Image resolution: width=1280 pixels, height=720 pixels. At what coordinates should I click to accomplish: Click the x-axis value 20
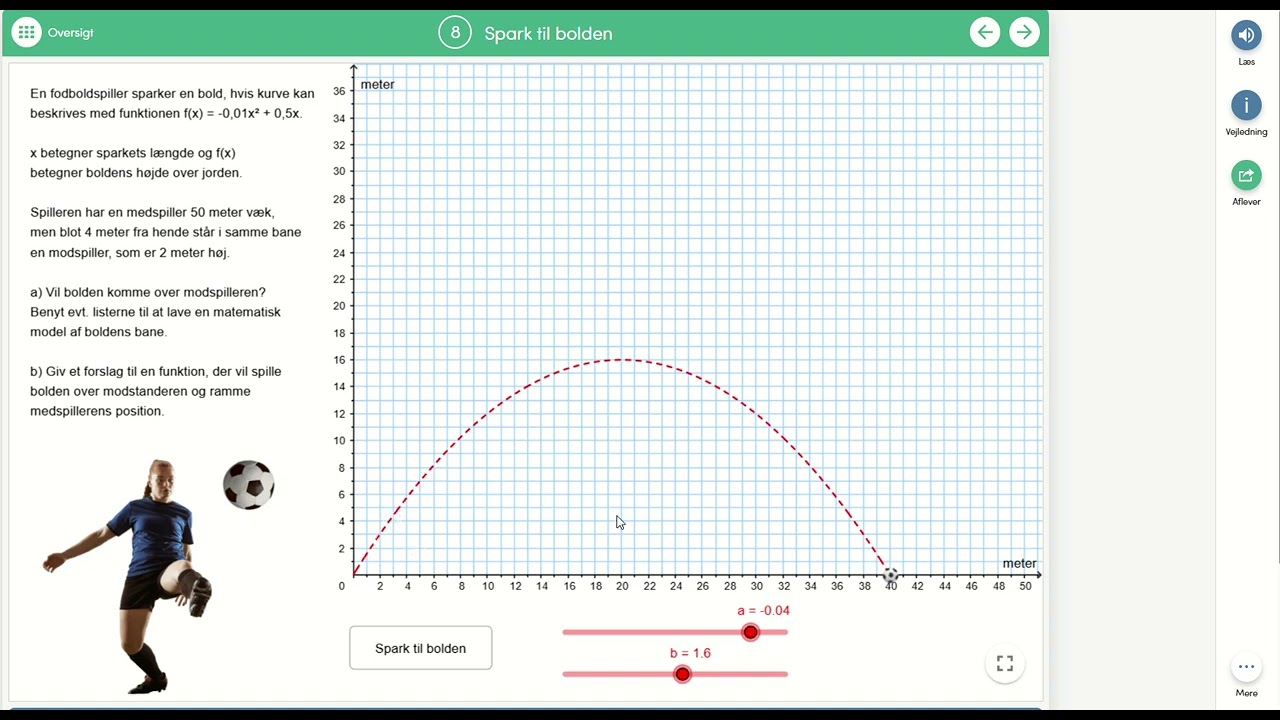point(622,586)
